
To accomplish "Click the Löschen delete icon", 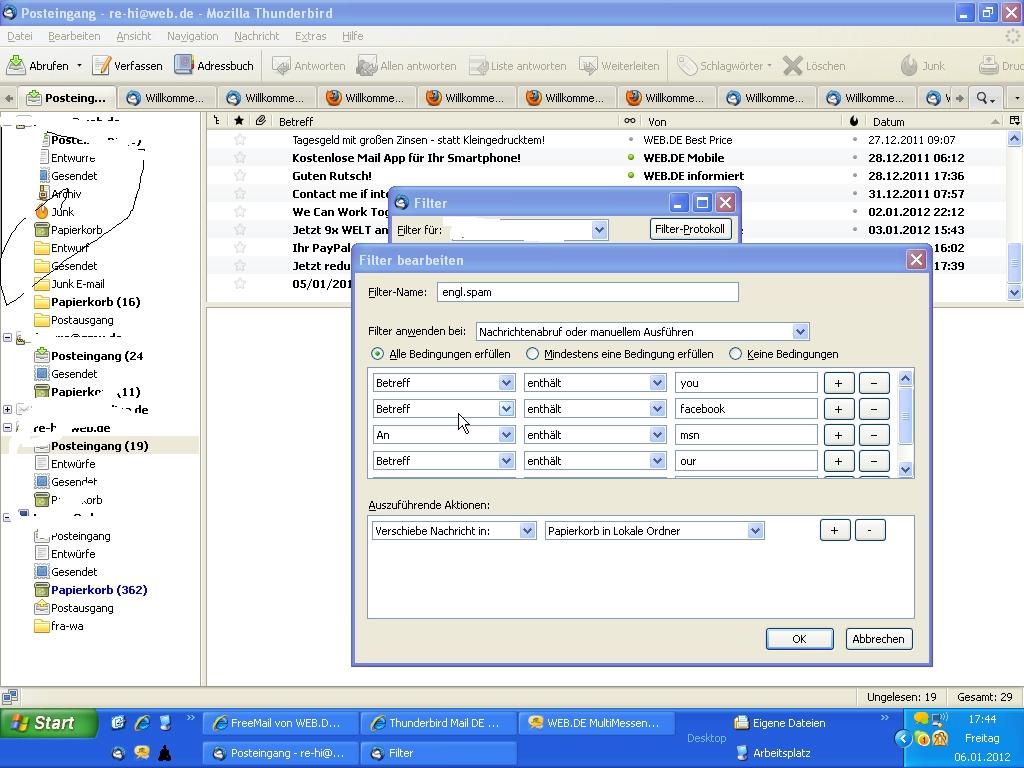I will 793,66.
